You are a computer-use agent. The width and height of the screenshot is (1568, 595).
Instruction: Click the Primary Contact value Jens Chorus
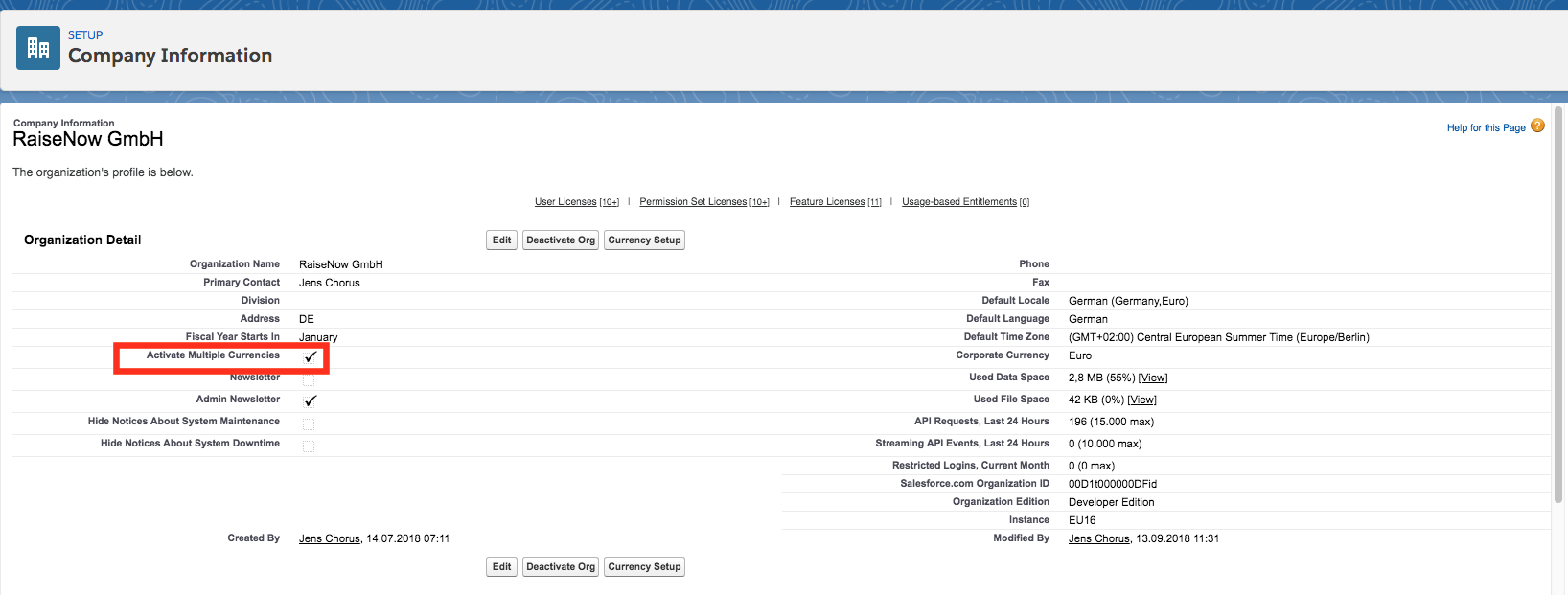pos(330,283)
